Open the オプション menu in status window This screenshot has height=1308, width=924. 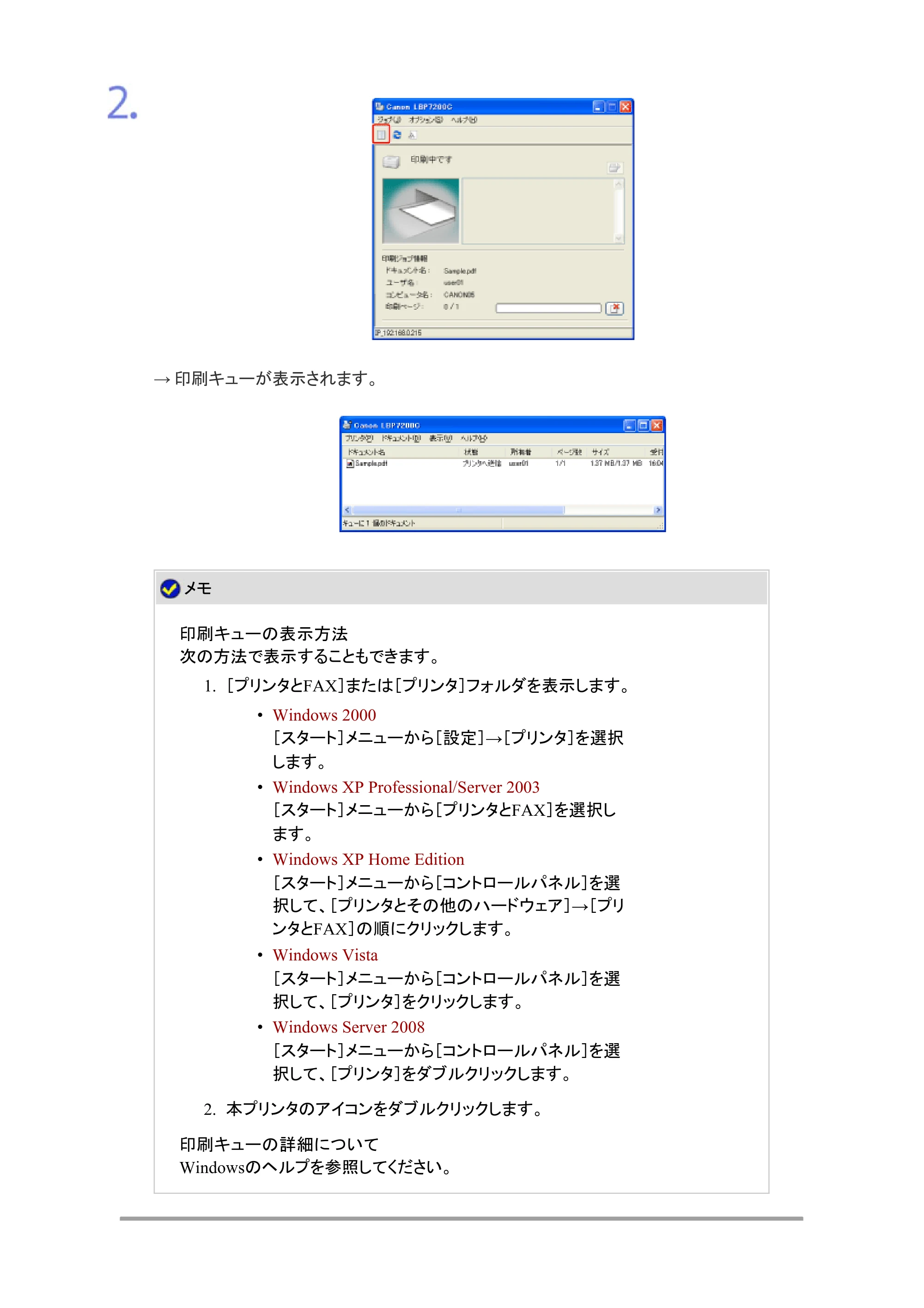(x=426, y=120)
